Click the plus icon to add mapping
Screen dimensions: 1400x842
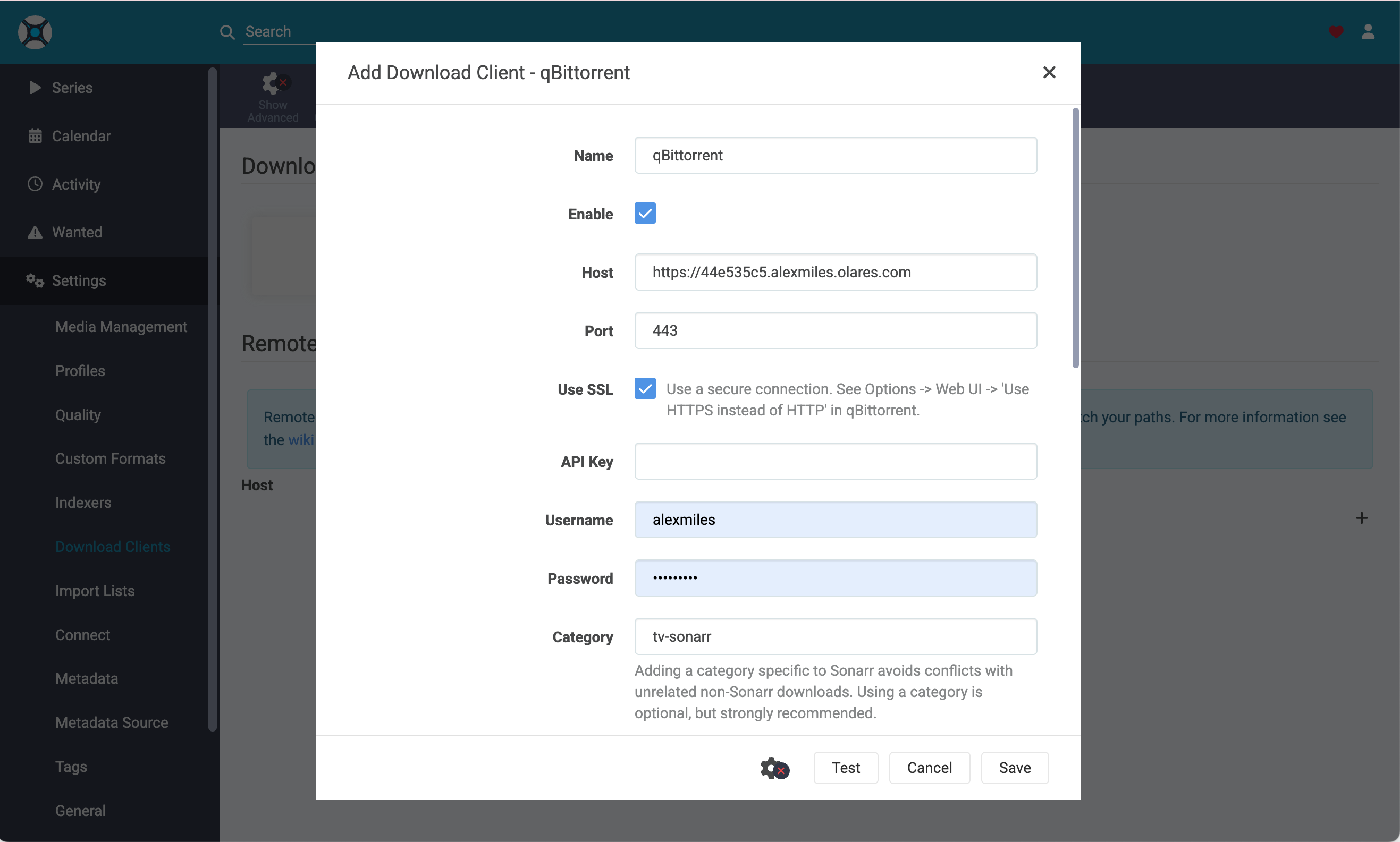point(1361,517)
